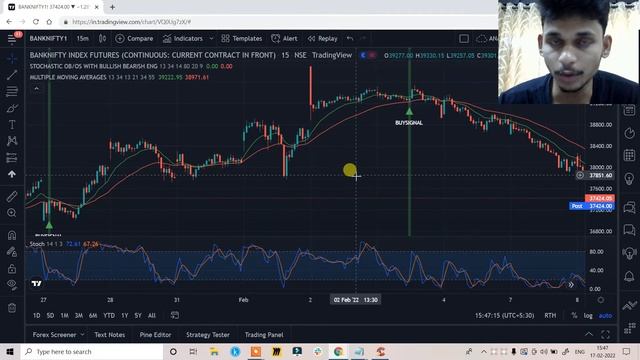Screen dimensions: 640x360
Task: Start bar Replay mode
Action: coord(322,38)
